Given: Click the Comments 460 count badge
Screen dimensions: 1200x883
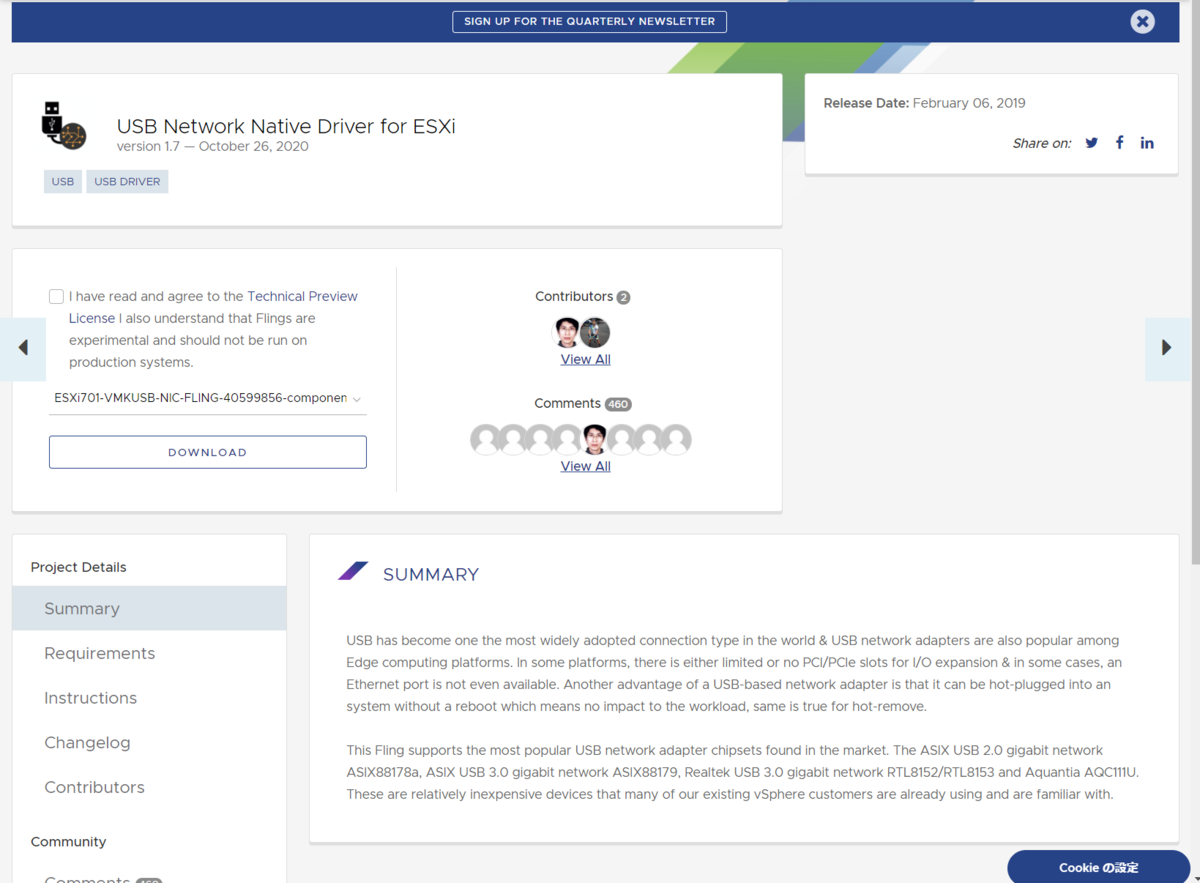Looking at the screenshot, I should tap(618, 404).
